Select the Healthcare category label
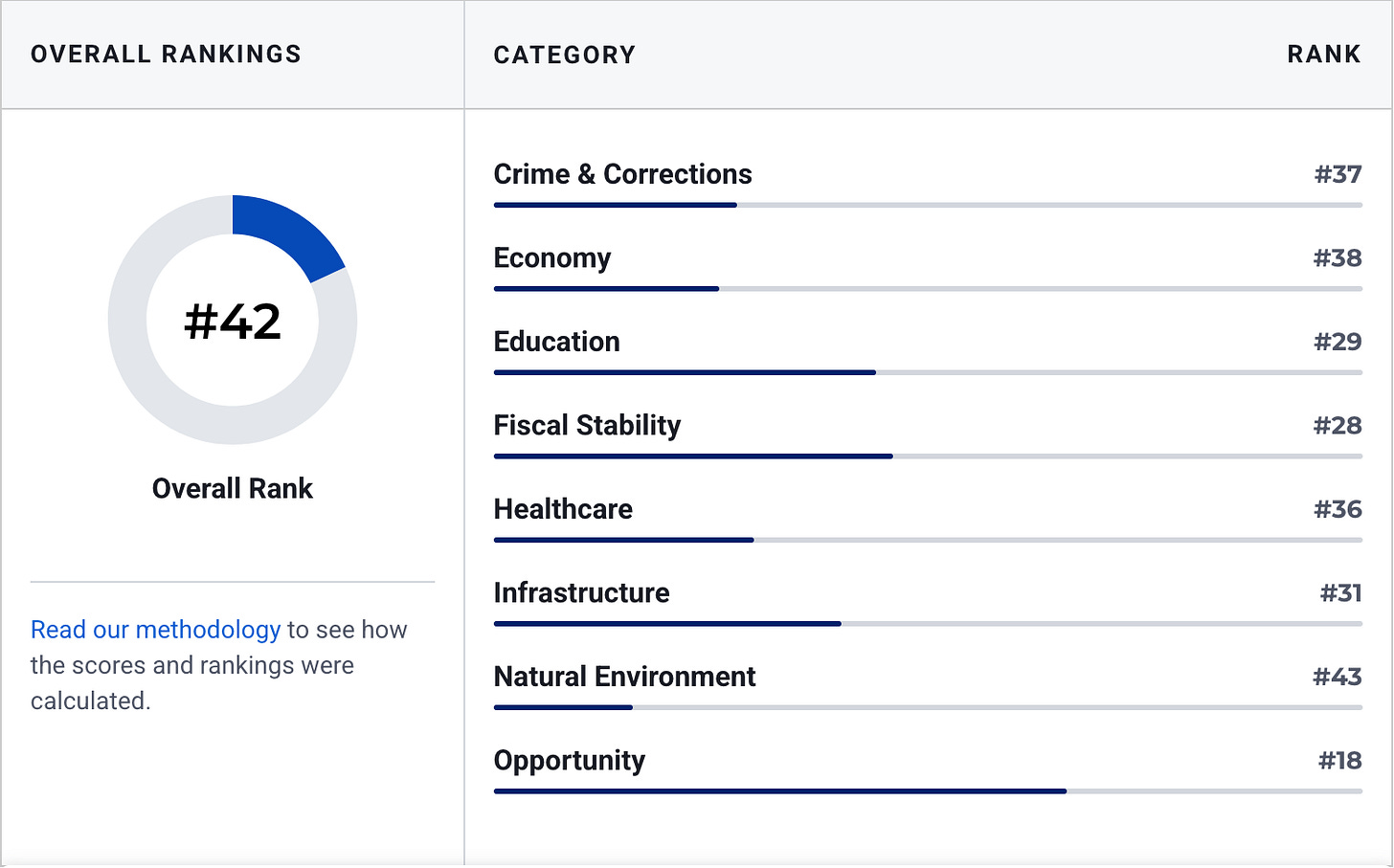The height and width of the screenshot is (868, 1394). click(x=563, y=509)
